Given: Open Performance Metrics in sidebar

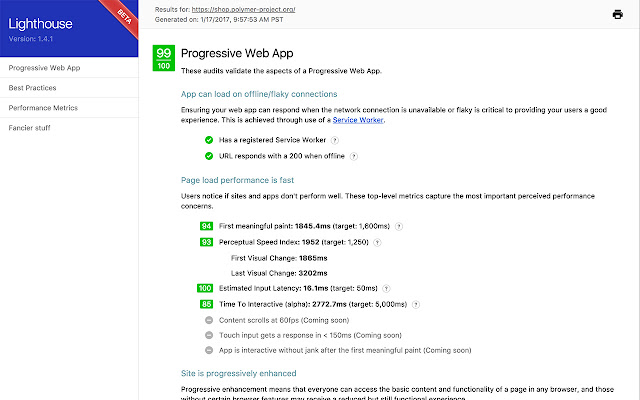Looking at the screenshot, I should (x=69, y=108).
